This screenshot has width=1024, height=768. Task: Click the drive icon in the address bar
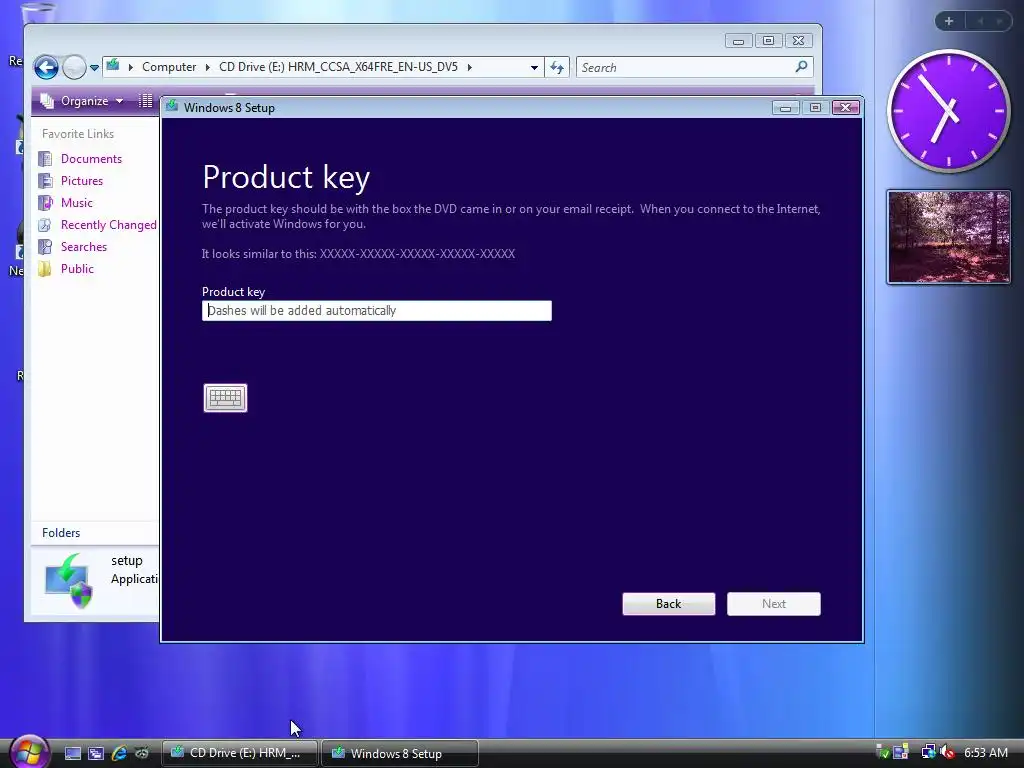pos(113,65)
